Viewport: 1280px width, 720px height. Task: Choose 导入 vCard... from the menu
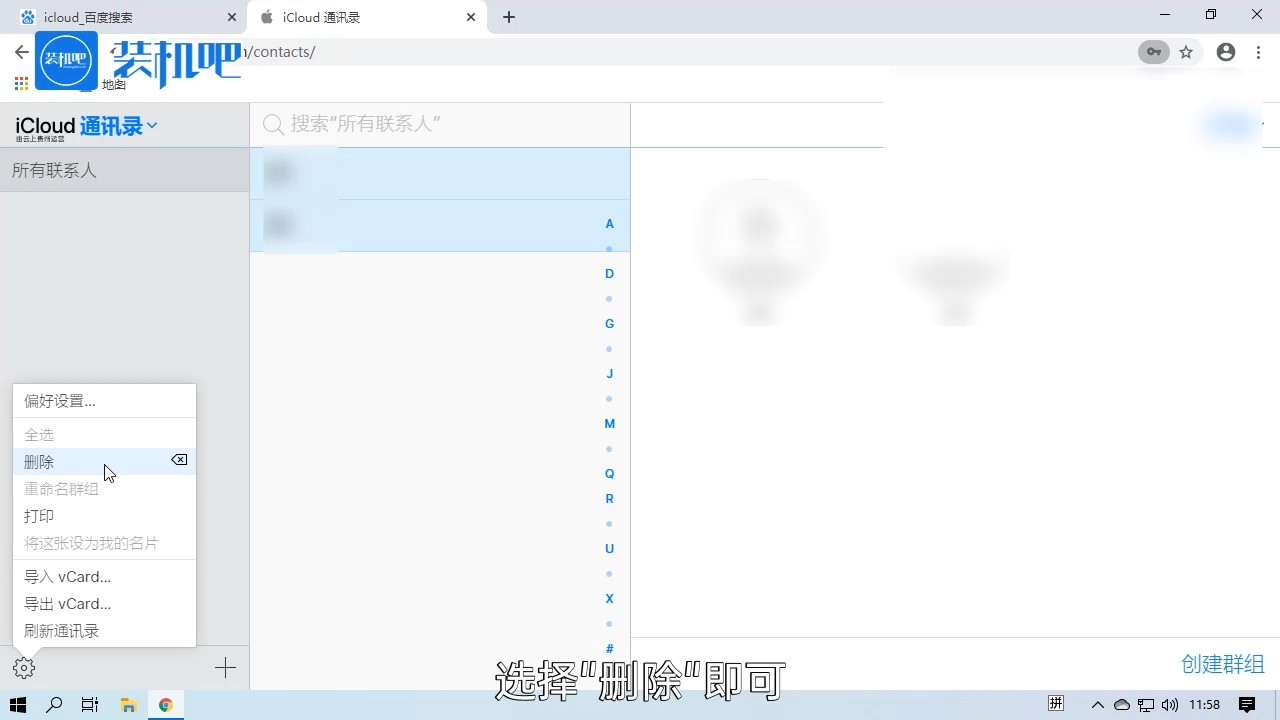[68, 576]
